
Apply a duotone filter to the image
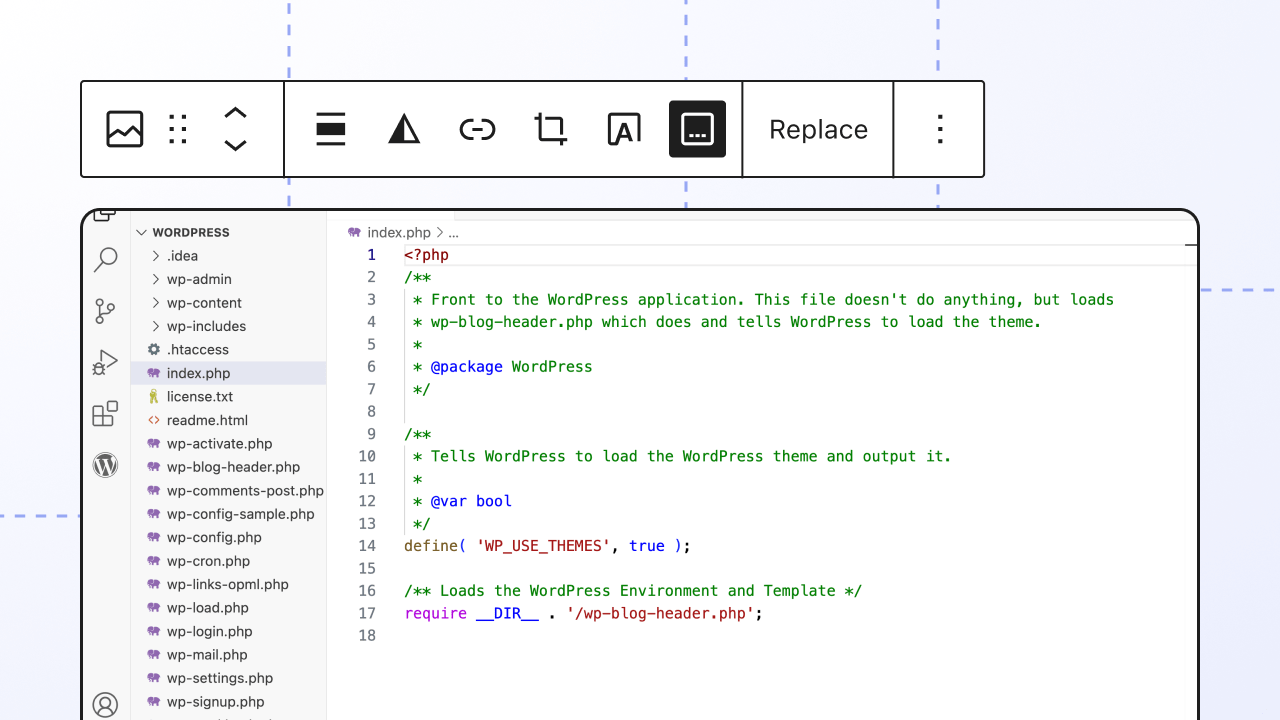pos(403,129)
